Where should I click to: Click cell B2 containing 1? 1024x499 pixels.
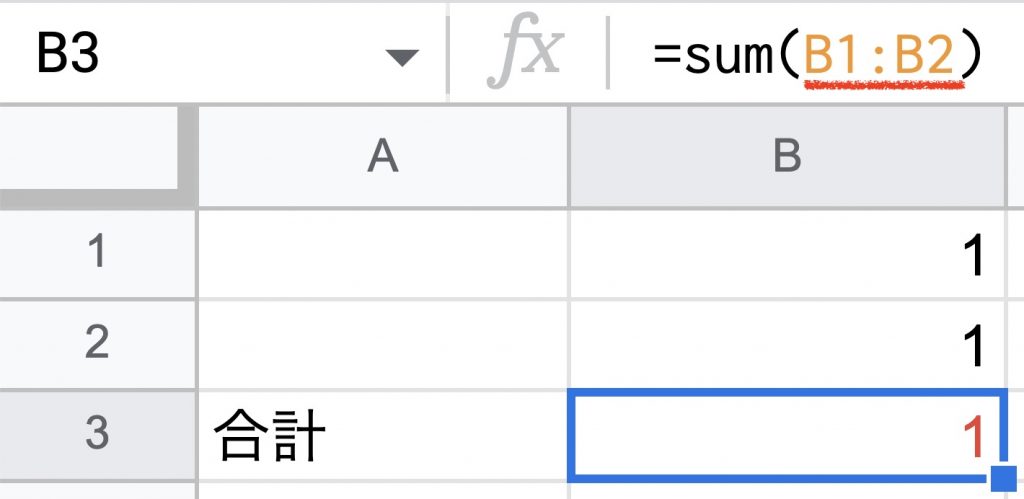tap(787, 342)
